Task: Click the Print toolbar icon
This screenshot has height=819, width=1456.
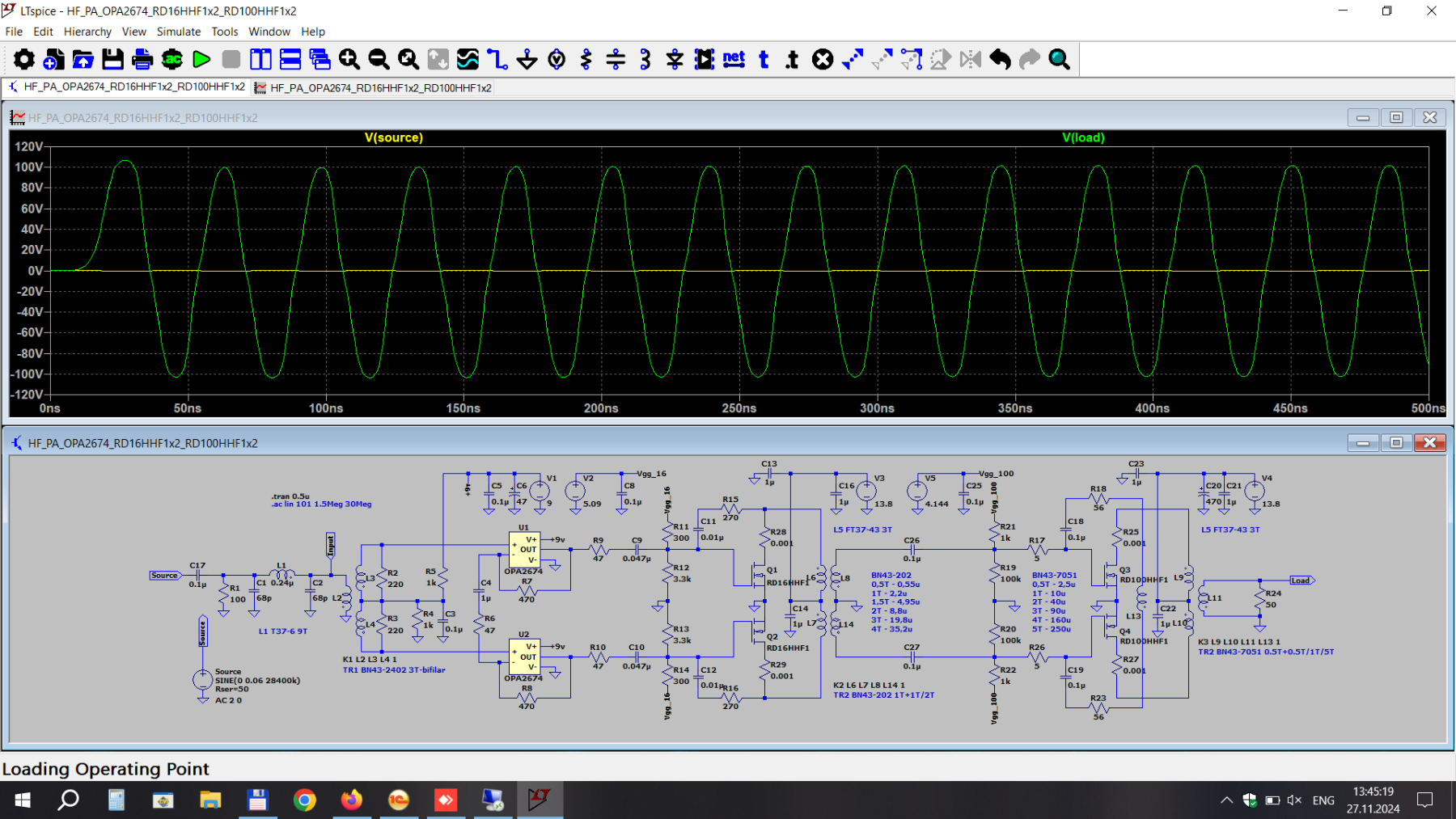Action: coord(142,59)
